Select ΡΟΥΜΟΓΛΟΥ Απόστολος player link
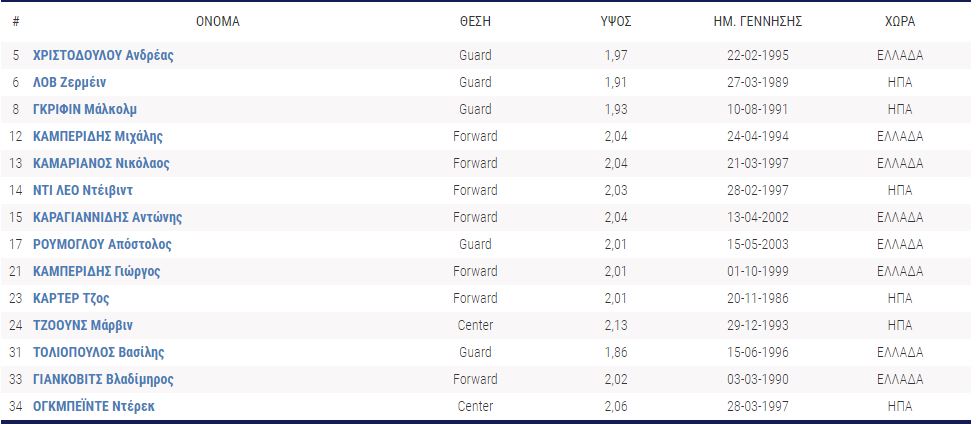Image resolution: width=977 pixels, height=424 pixels. pos(102,244)
